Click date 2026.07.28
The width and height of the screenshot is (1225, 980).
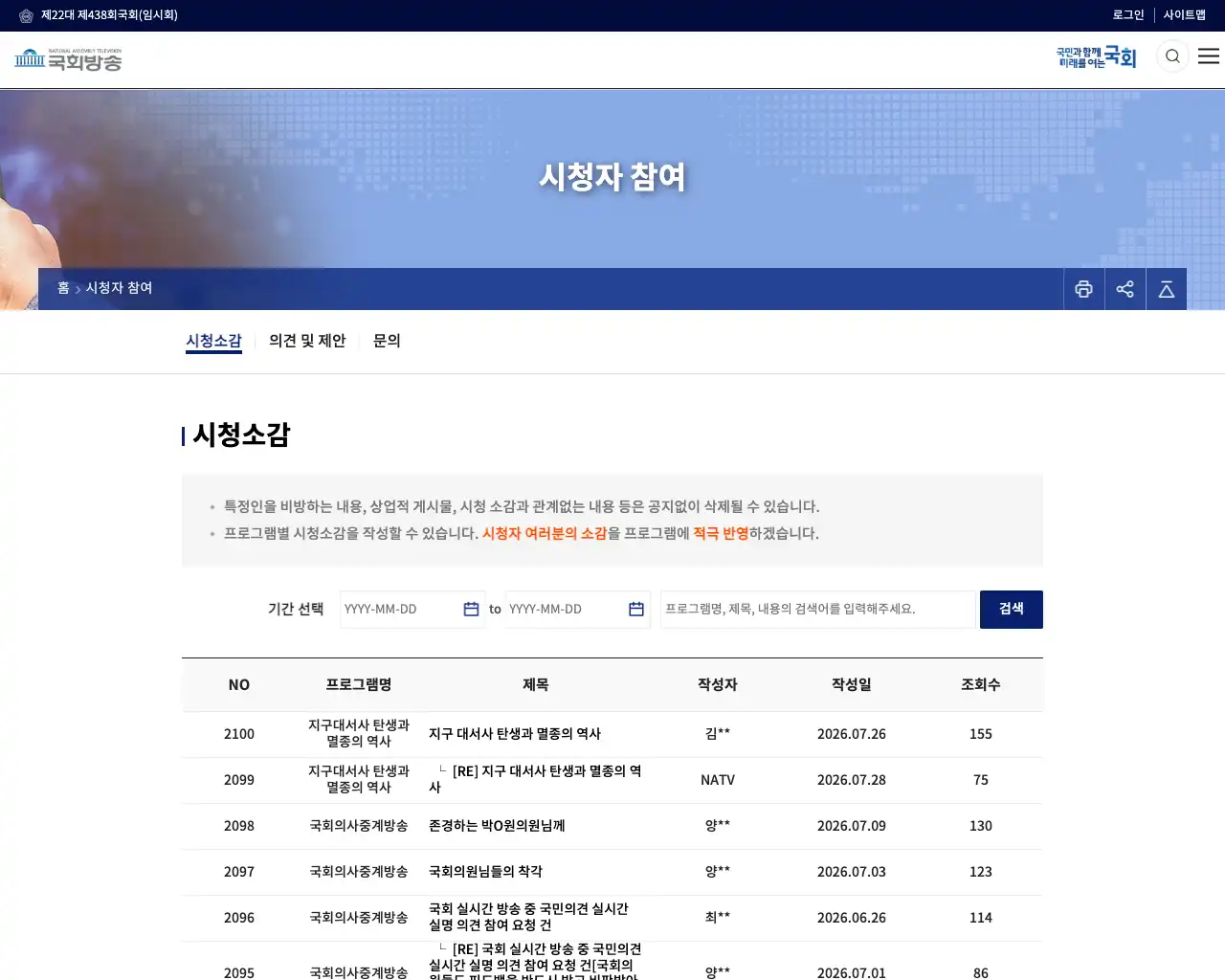click(x=852, y=780)
